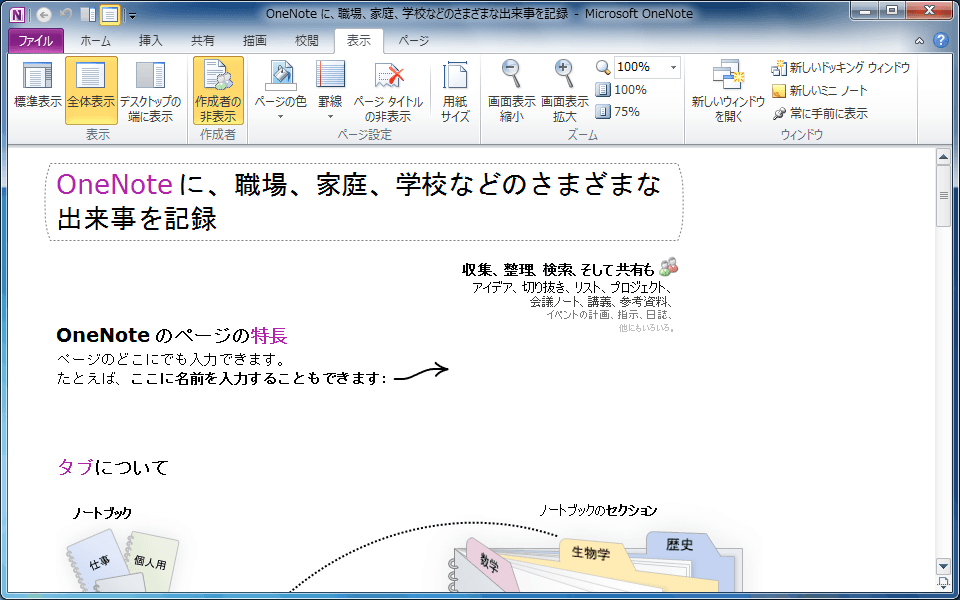Click the ノートブック label above notebooks
The height and width of the screenshot is (600, 960).
102,513
